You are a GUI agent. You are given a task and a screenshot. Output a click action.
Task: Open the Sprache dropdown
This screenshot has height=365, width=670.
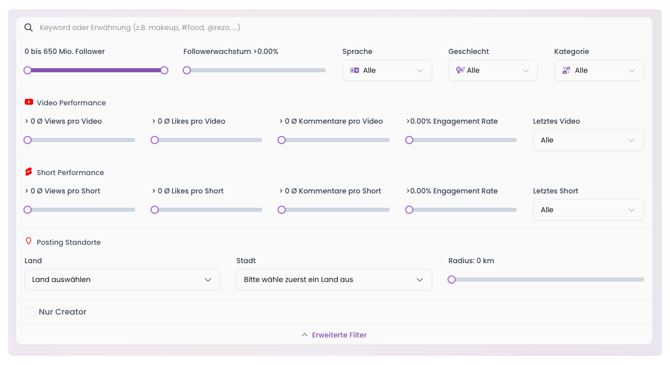(x=387, y=71)
